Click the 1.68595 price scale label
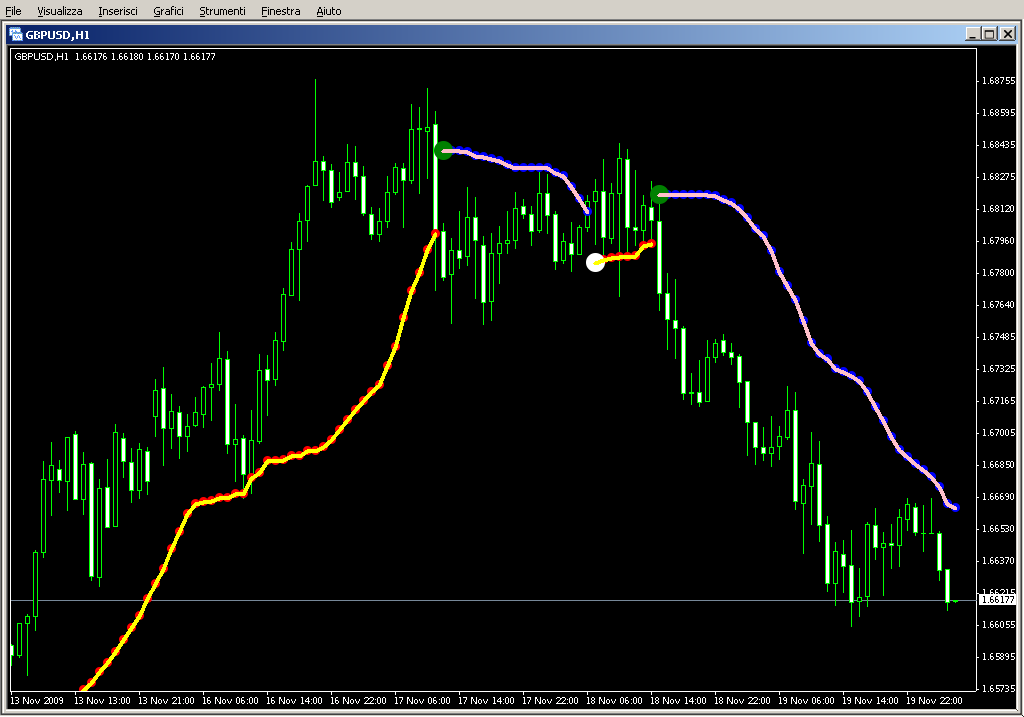 [x=999, y=113]
